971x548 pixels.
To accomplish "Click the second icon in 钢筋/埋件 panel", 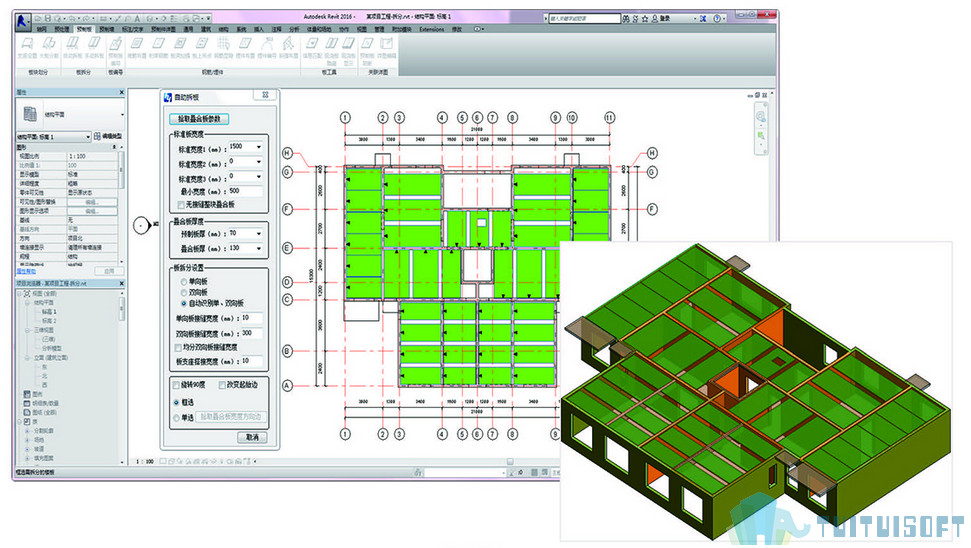I will pyautogui.click(x=159, y=44).
